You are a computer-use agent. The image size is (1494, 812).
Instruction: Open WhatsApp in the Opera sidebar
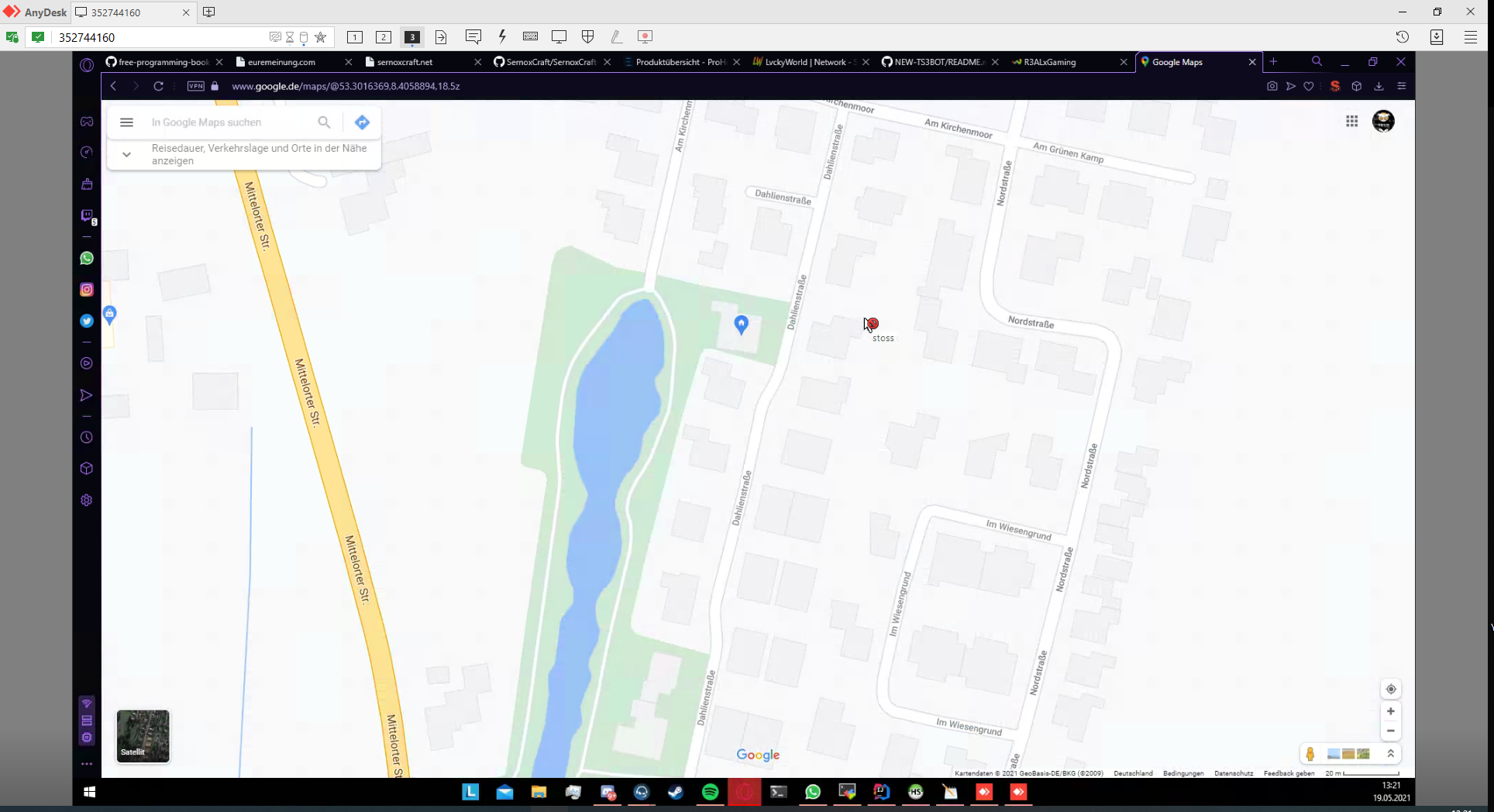(87, 258)
